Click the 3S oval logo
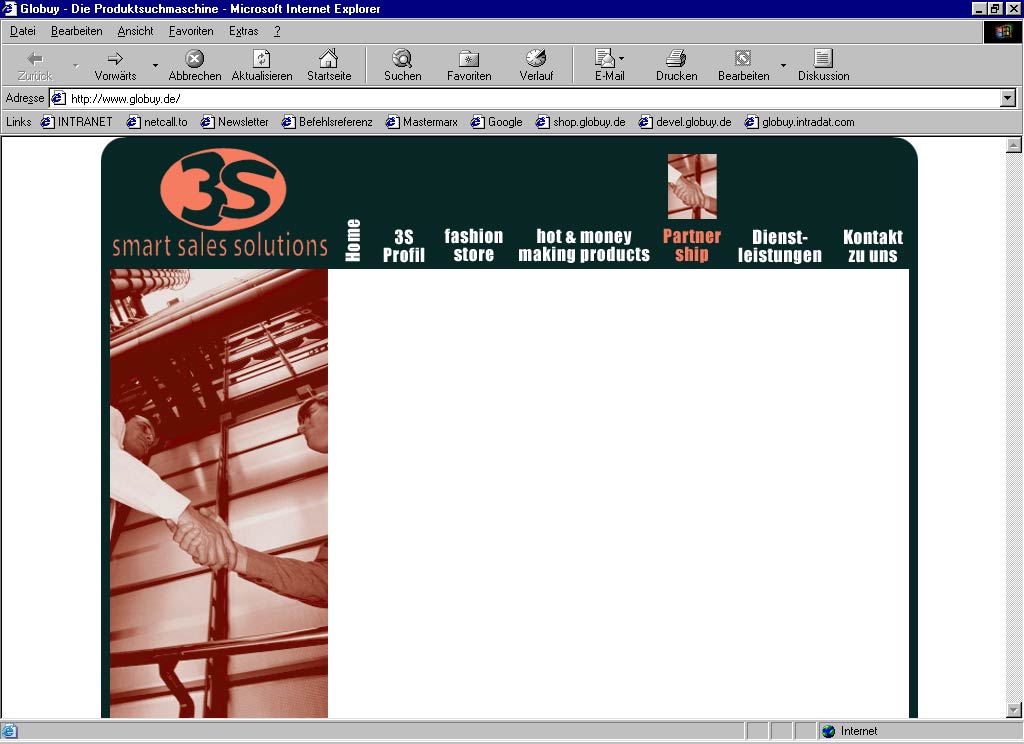 point(223,189)
